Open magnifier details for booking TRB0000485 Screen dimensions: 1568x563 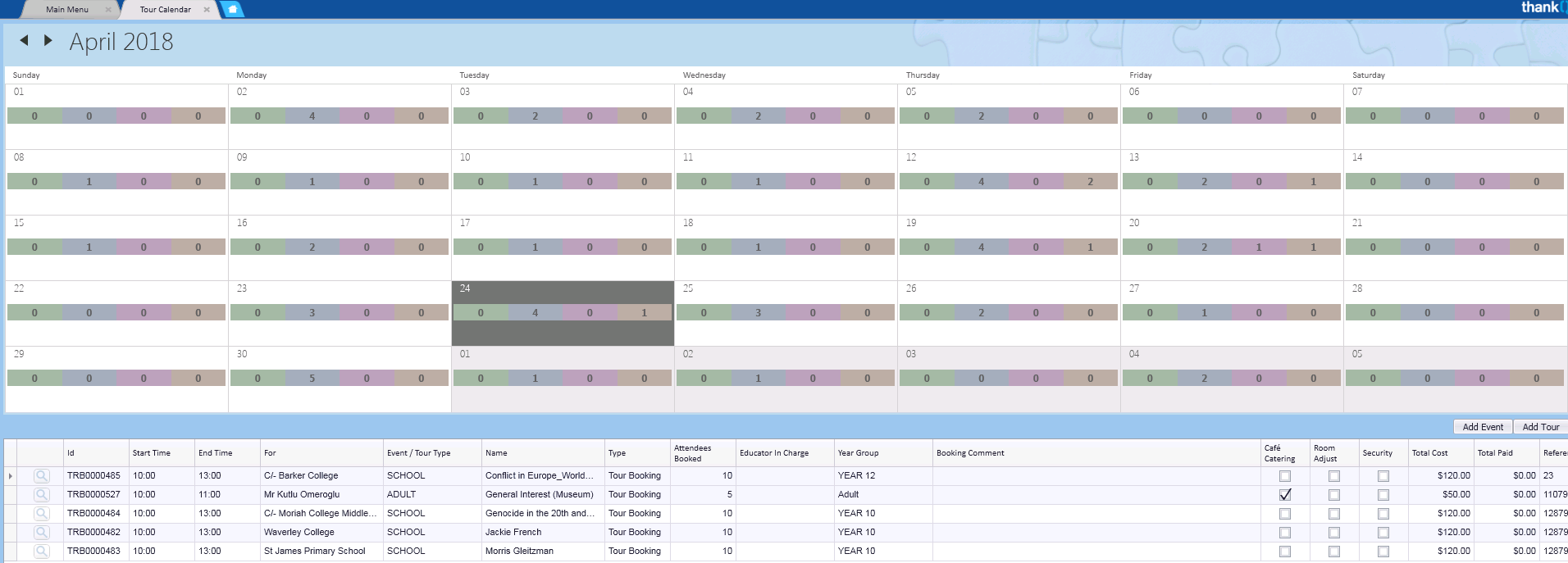click(x=41, y=476)
